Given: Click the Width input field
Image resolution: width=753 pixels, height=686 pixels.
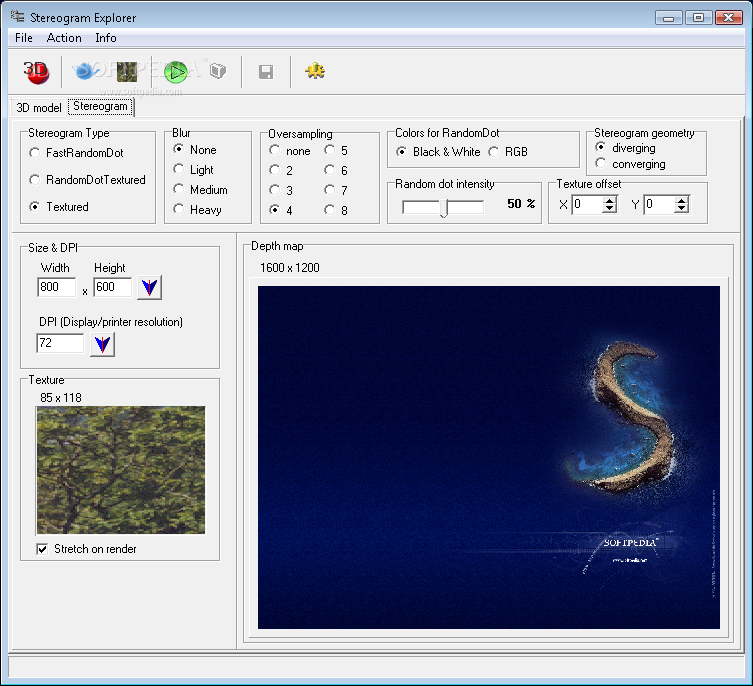Looking at the screenshot, I should click(x=57, y=288).
